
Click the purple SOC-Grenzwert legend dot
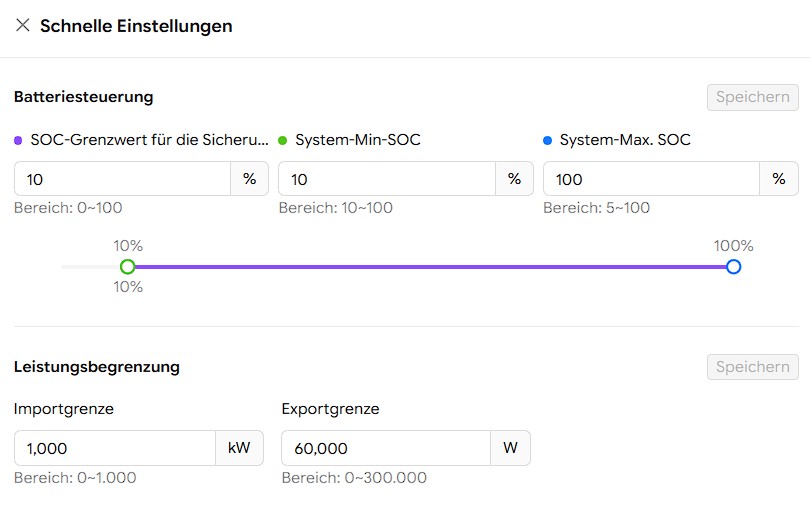tap(19, 141)
